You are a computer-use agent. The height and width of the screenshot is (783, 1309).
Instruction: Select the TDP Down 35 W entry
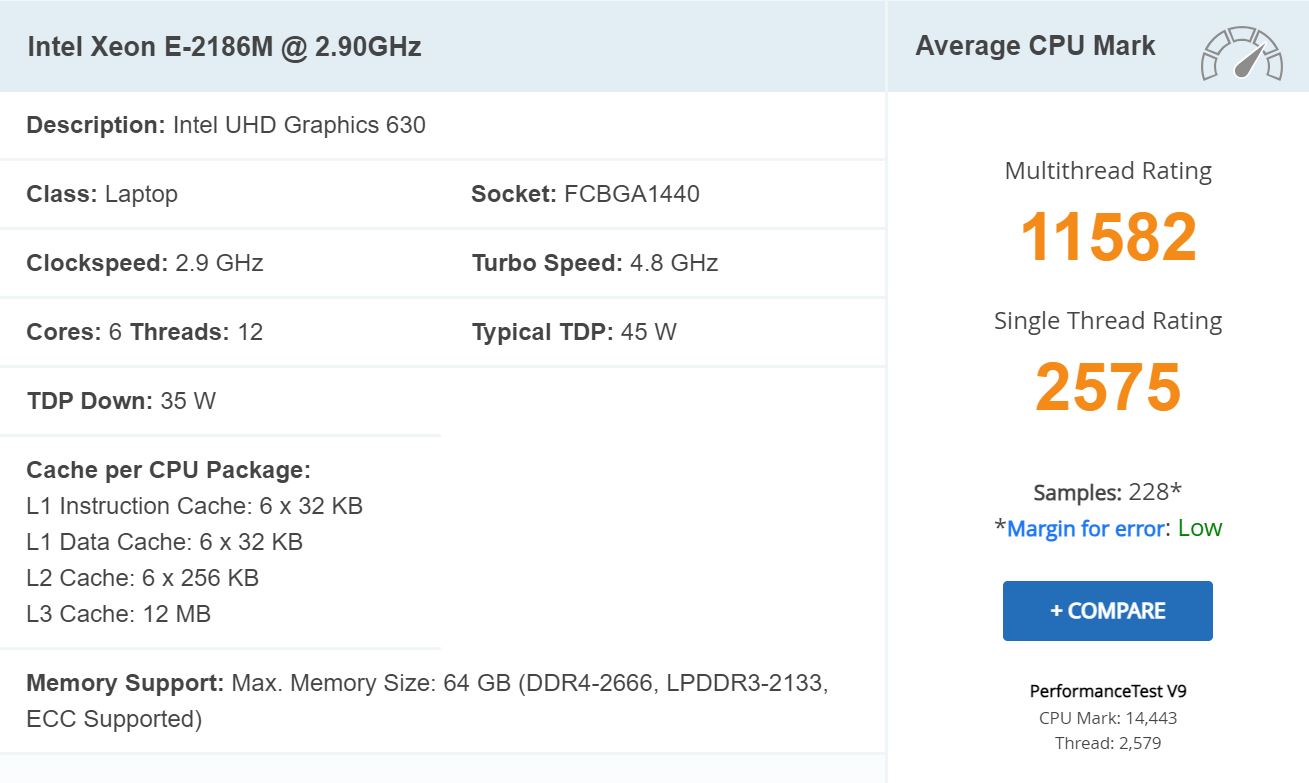coord(121,401)
